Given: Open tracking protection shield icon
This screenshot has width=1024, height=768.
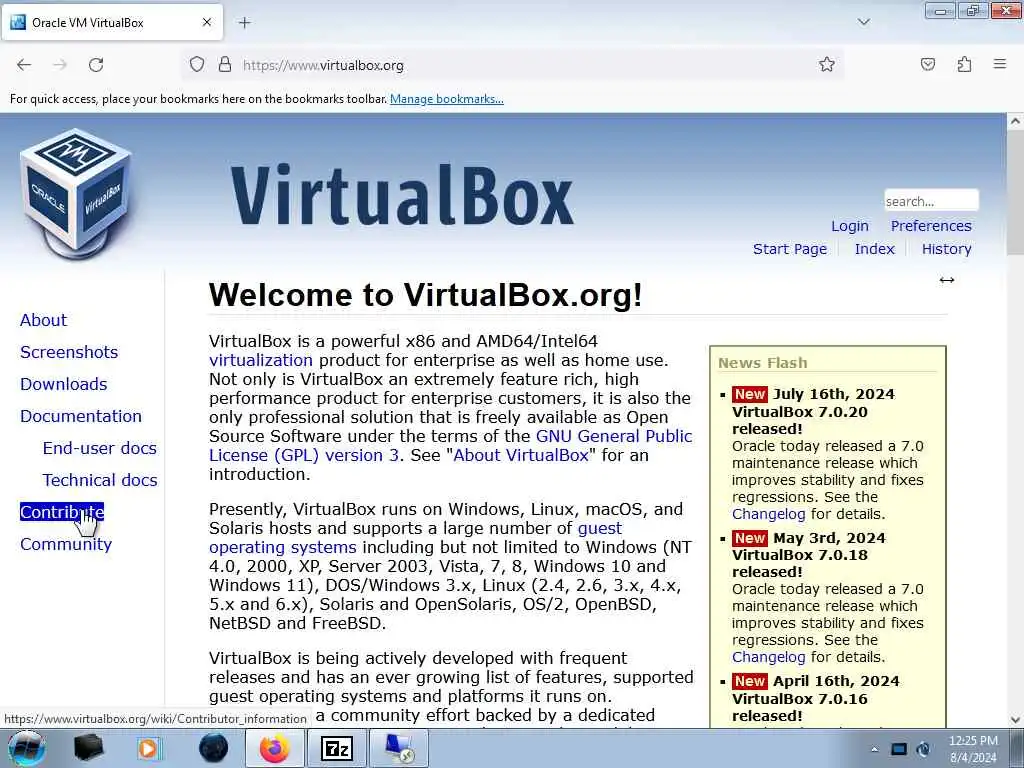Looking at the screenshot, I should [197, 65].
